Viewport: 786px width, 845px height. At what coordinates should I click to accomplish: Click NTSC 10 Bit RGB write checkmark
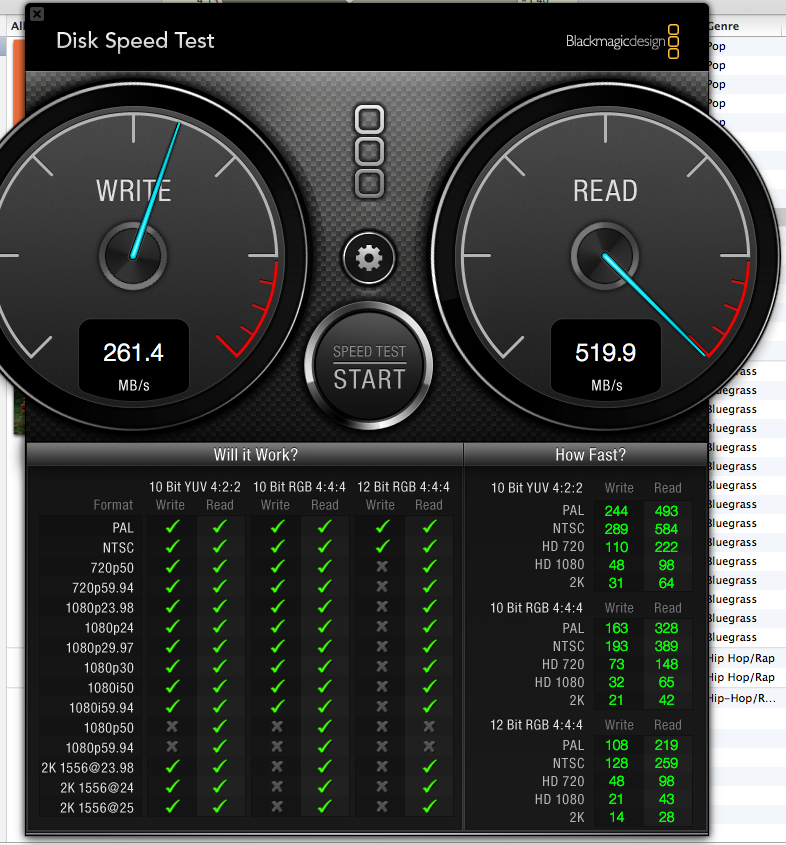click(x=277, y=546)
